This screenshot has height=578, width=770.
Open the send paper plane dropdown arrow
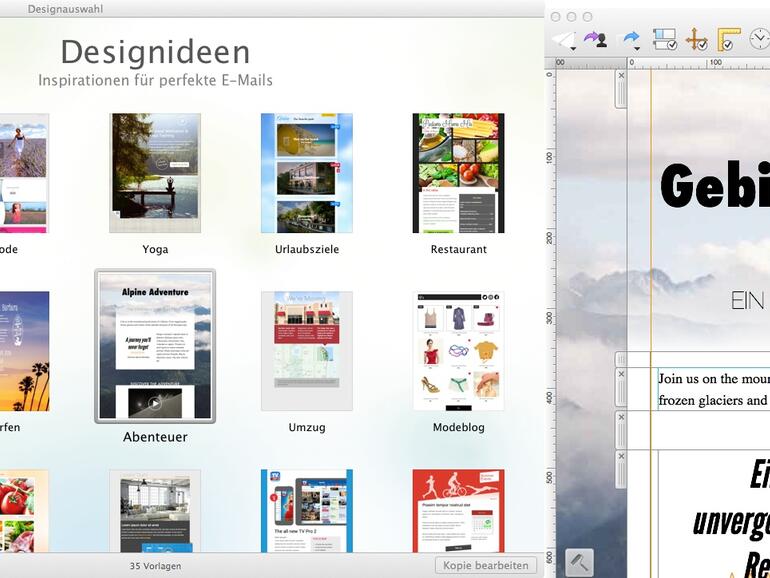pyautogui.click(x=573, y=49)
